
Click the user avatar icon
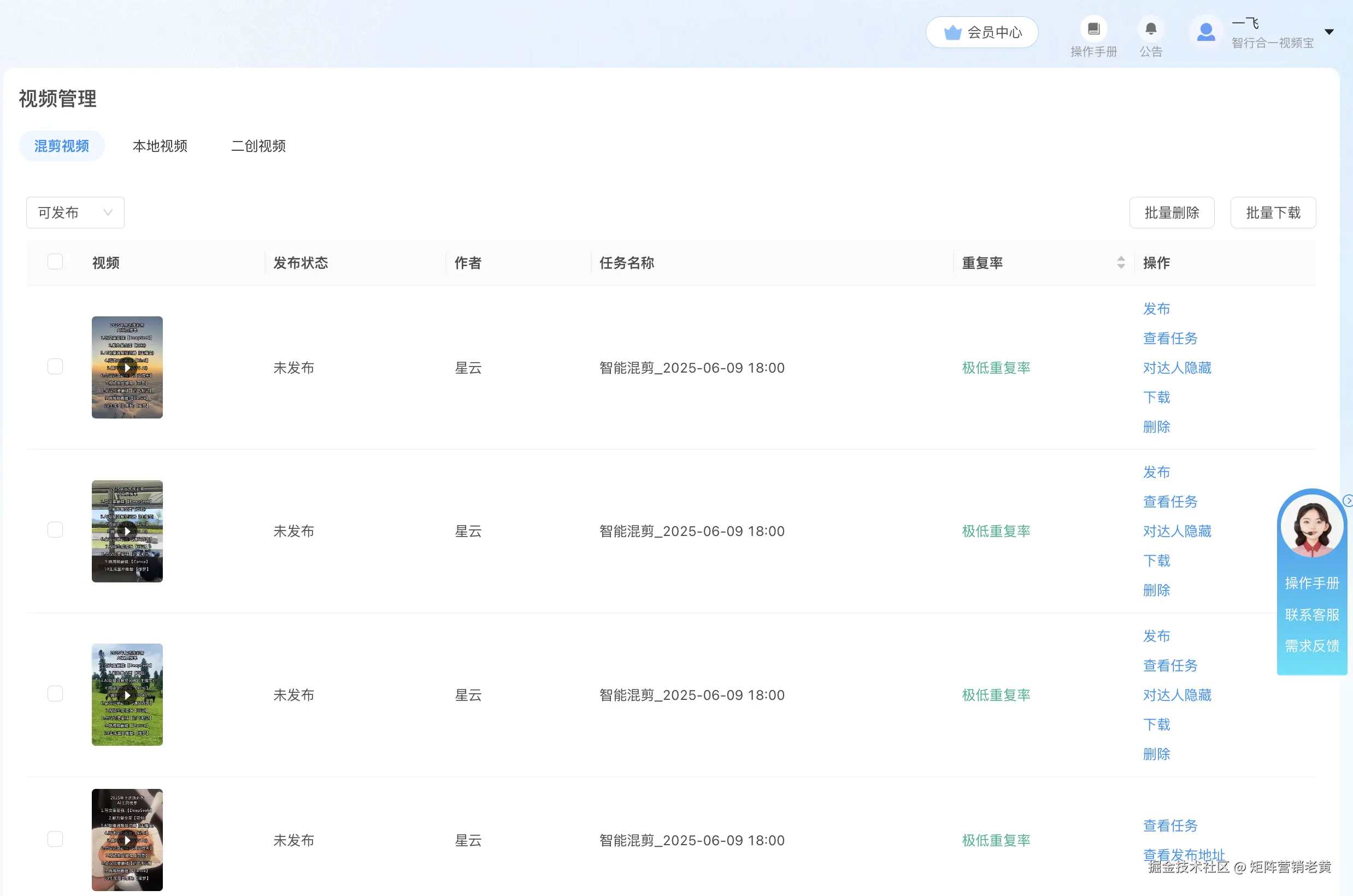click(1205, 32)
